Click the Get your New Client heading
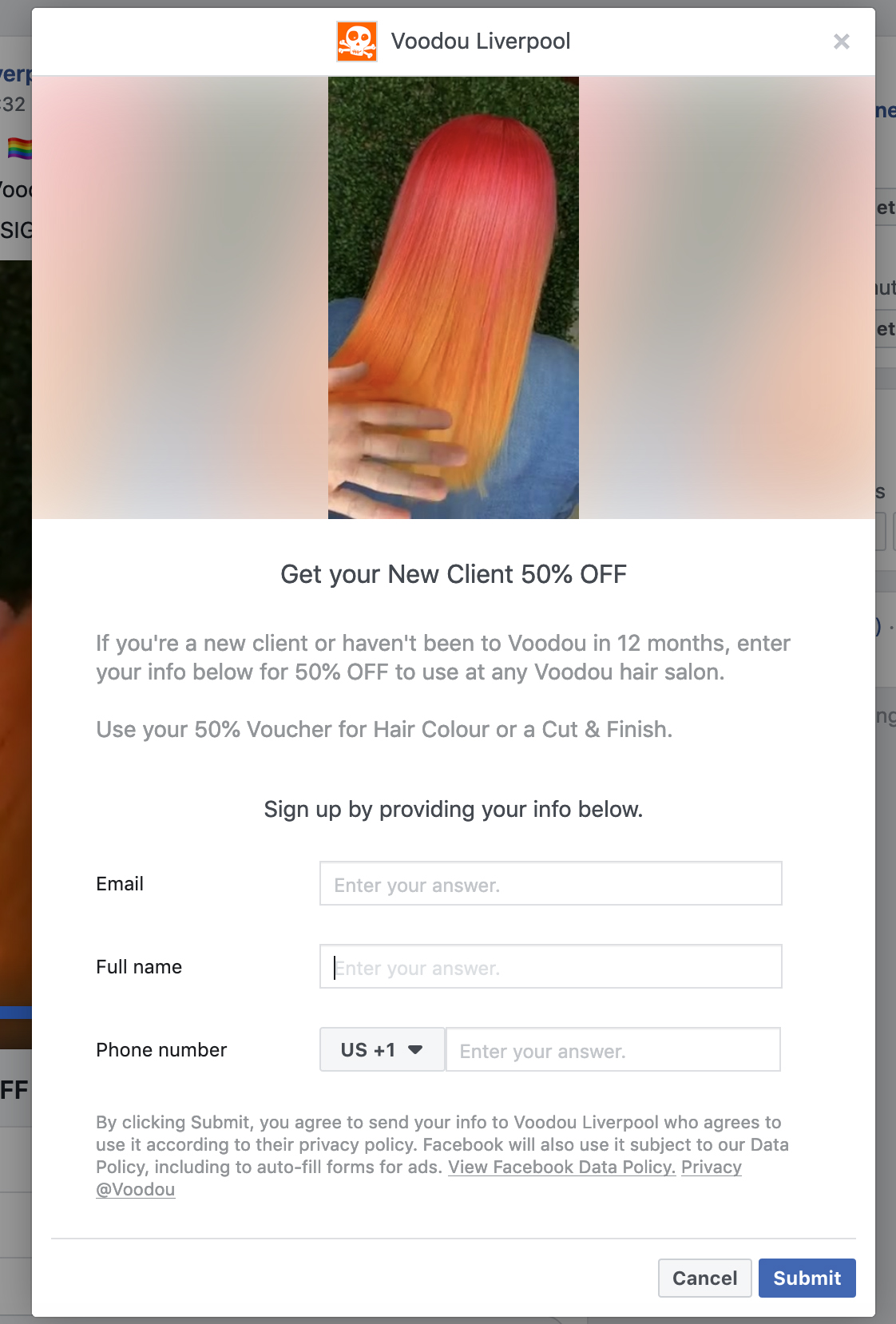 pyautogui.click(x=454, y=574)
